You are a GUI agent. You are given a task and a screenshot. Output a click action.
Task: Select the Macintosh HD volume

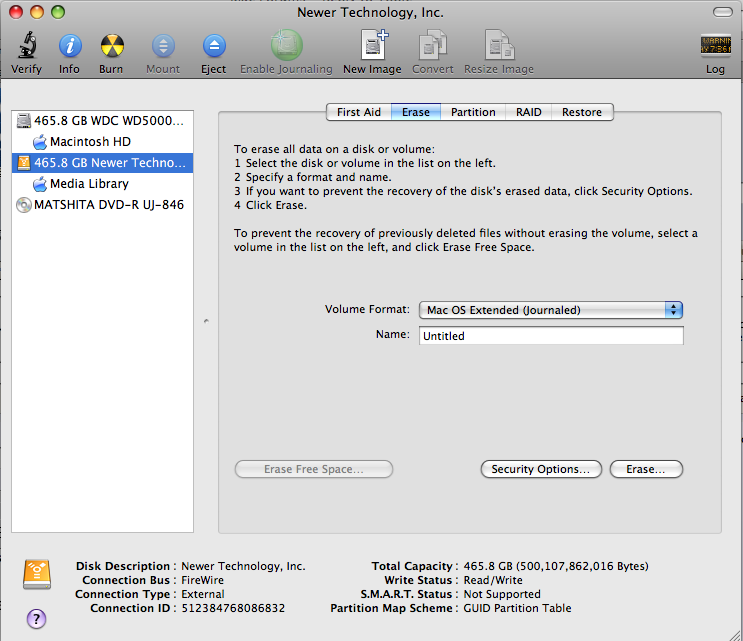pyautogui.click(x=102, y=142)
